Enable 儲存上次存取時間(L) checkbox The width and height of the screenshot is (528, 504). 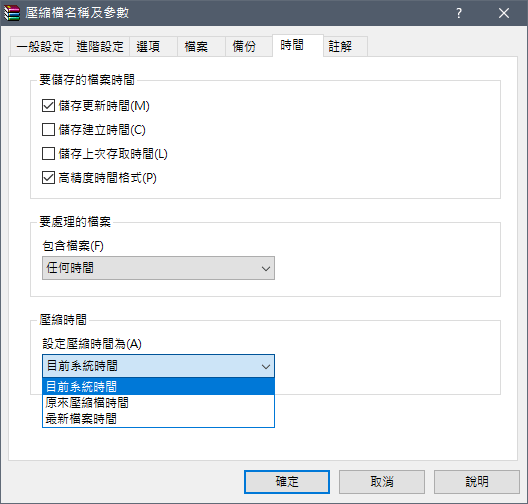pyautogui.click(x=48, y=154)
